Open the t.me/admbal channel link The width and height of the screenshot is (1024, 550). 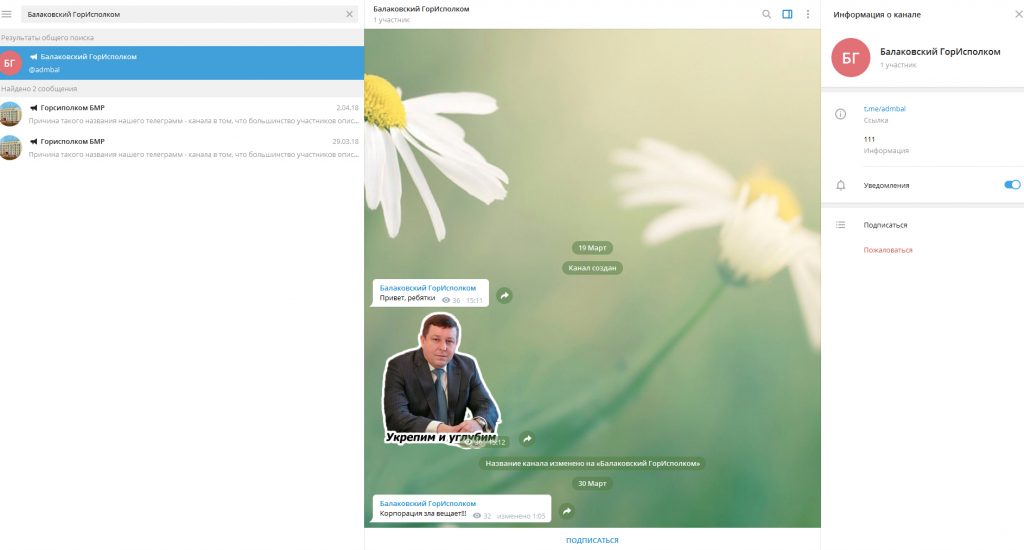click(x=884, y=108)
